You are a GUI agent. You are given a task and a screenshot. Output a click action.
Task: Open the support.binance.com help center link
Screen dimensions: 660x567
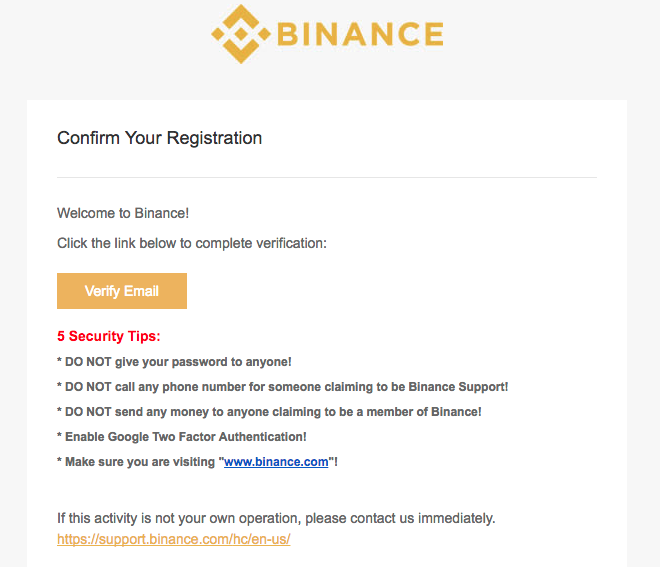click(174, 539)
